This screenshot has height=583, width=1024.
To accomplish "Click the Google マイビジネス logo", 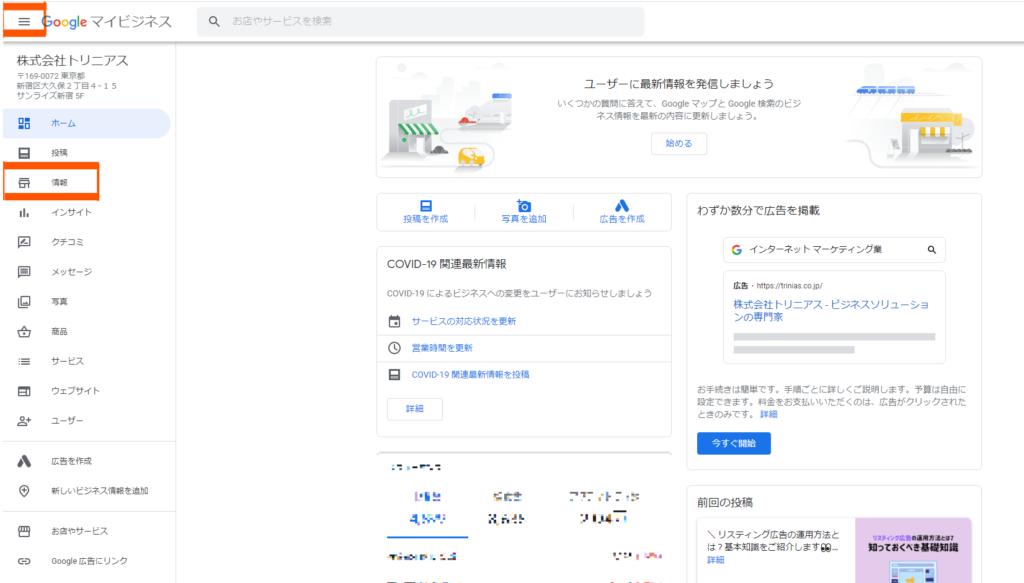I will (106, 22).
